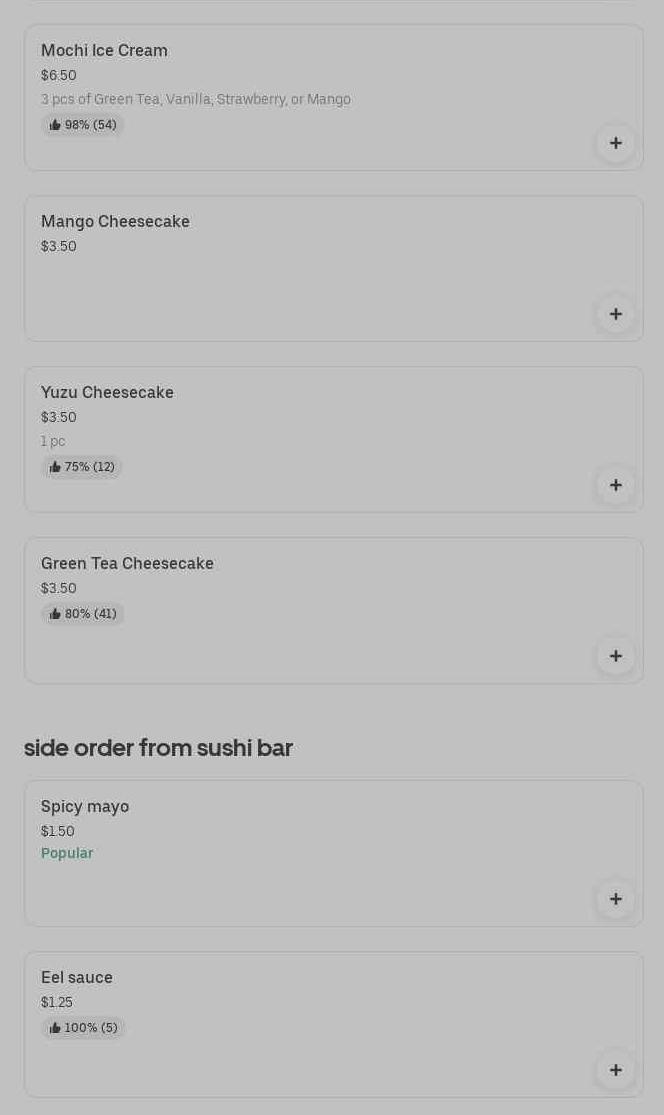Open Mochi Ice Cream item title
The image size is (664, 1115).
104,50
